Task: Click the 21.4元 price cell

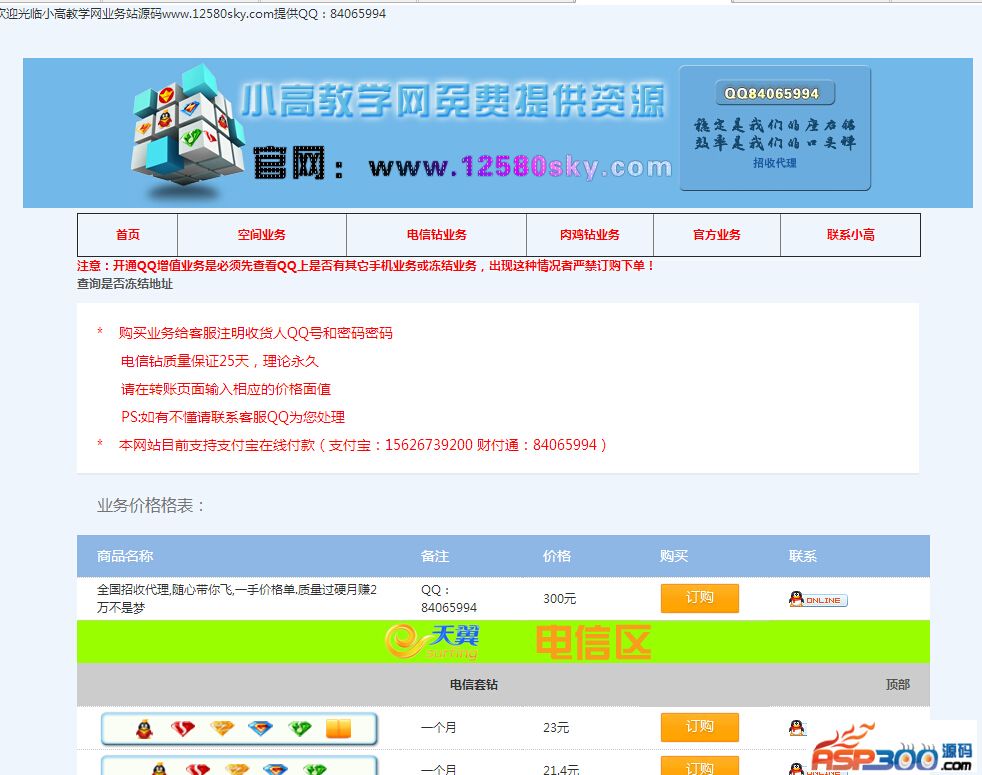Action: (x=561, y=769)
